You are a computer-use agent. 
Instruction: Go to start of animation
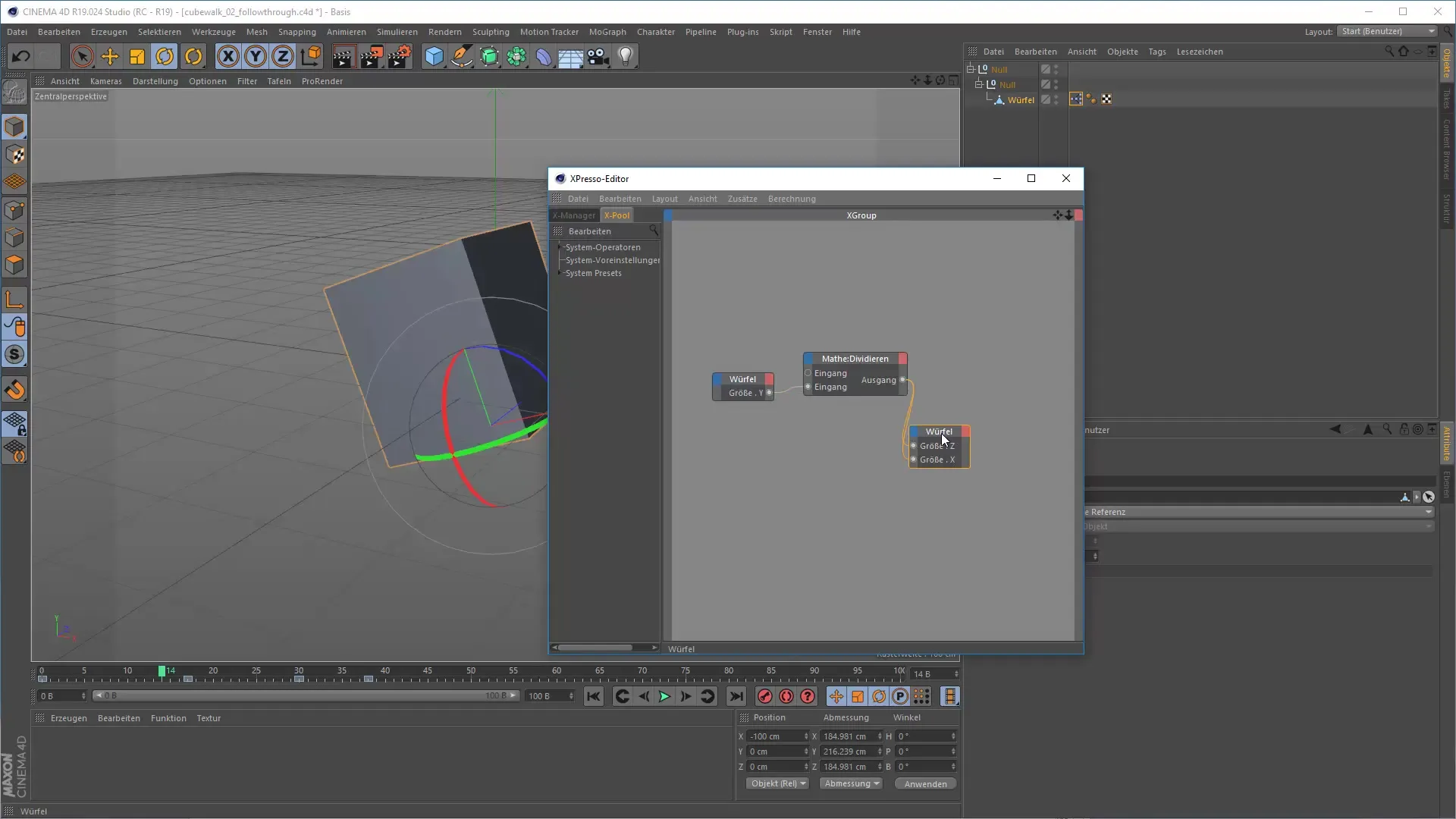[594, 696]
